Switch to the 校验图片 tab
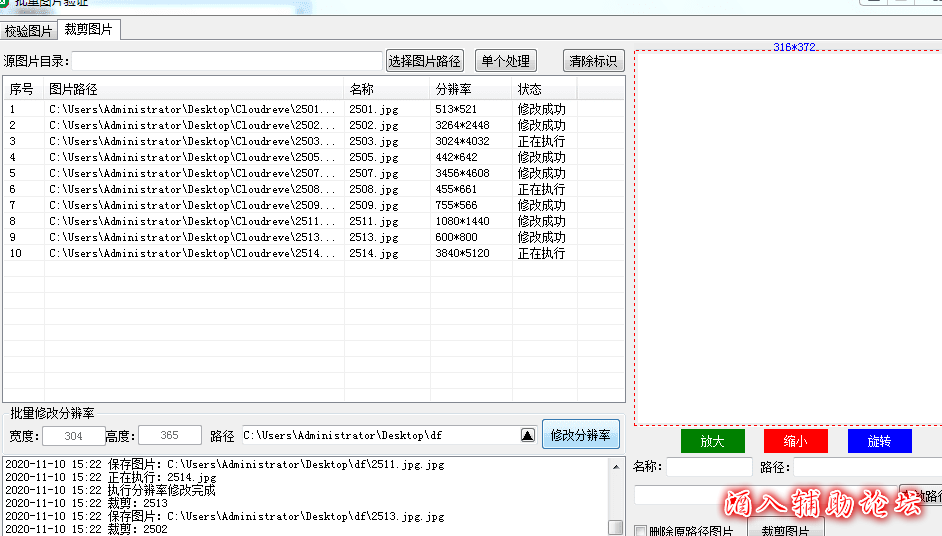This screenshot has width=942, height=536. tap(29, 31)
